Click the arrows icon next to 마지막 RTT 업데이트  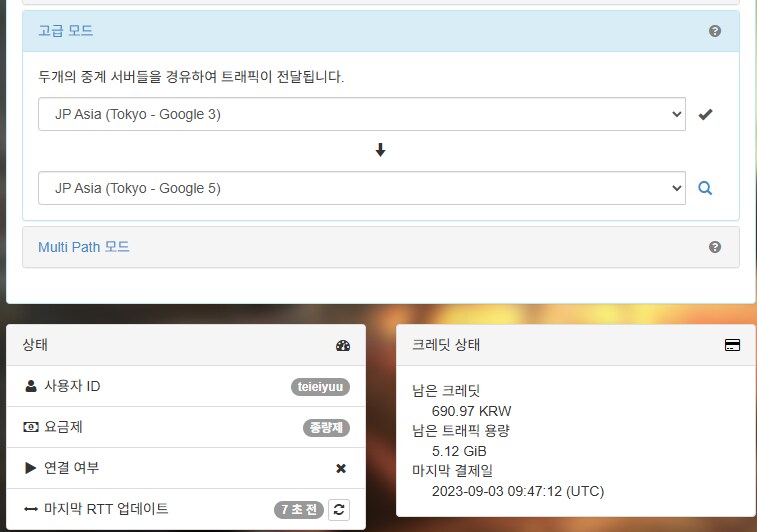click(x=31, y=509)
